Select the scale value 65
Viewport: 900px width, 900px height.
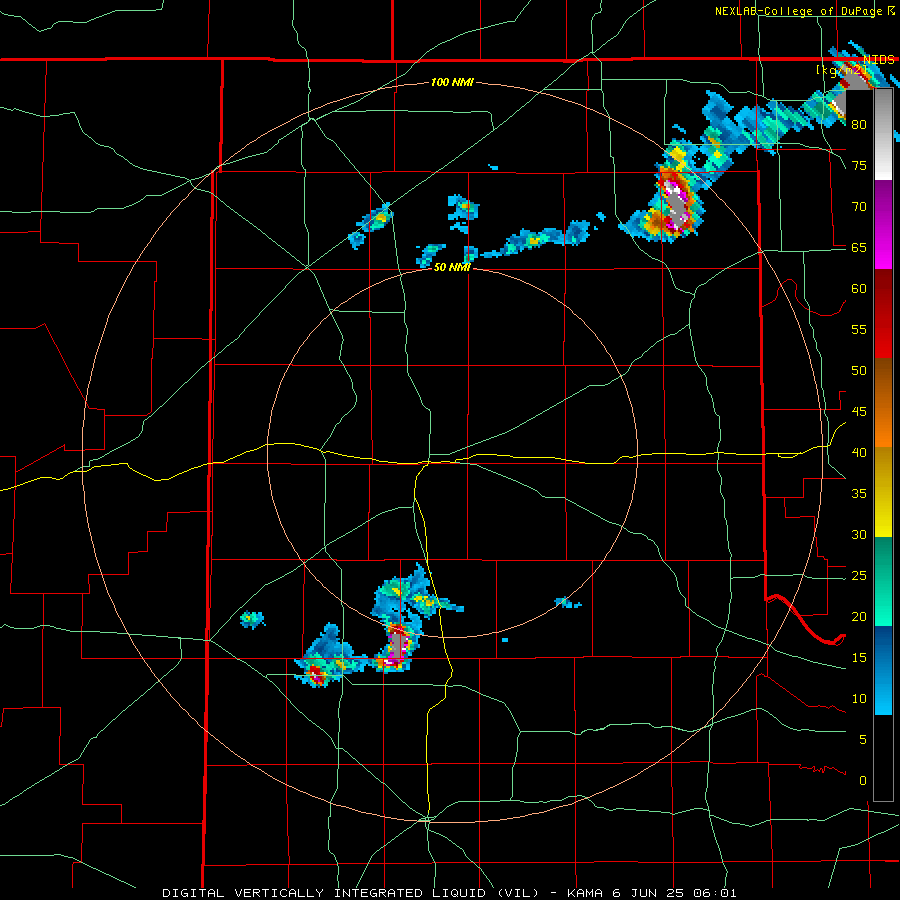[859, 247]
